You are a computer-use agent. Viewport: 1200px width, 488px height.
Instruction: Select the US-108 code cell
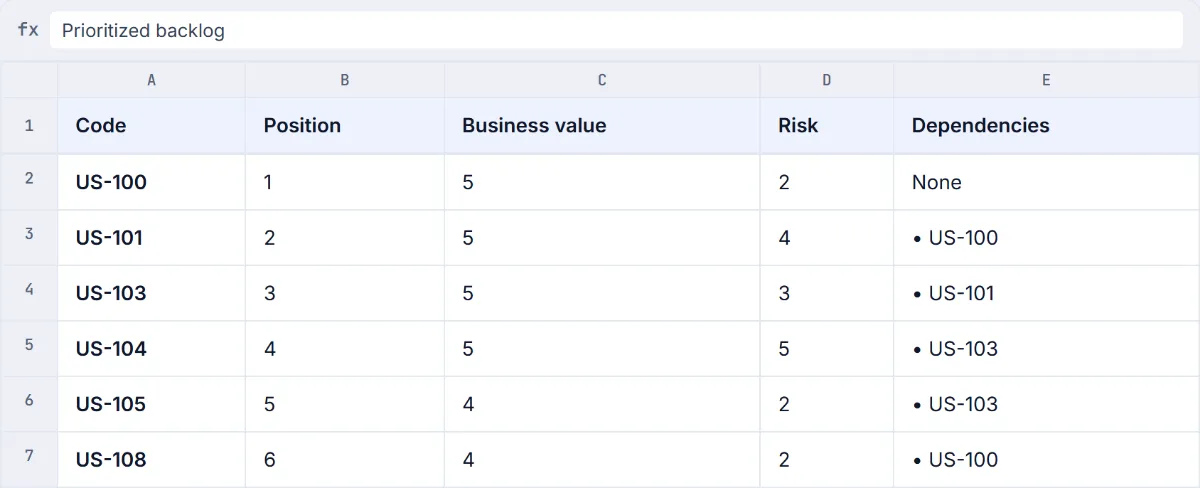coord(151,459)
